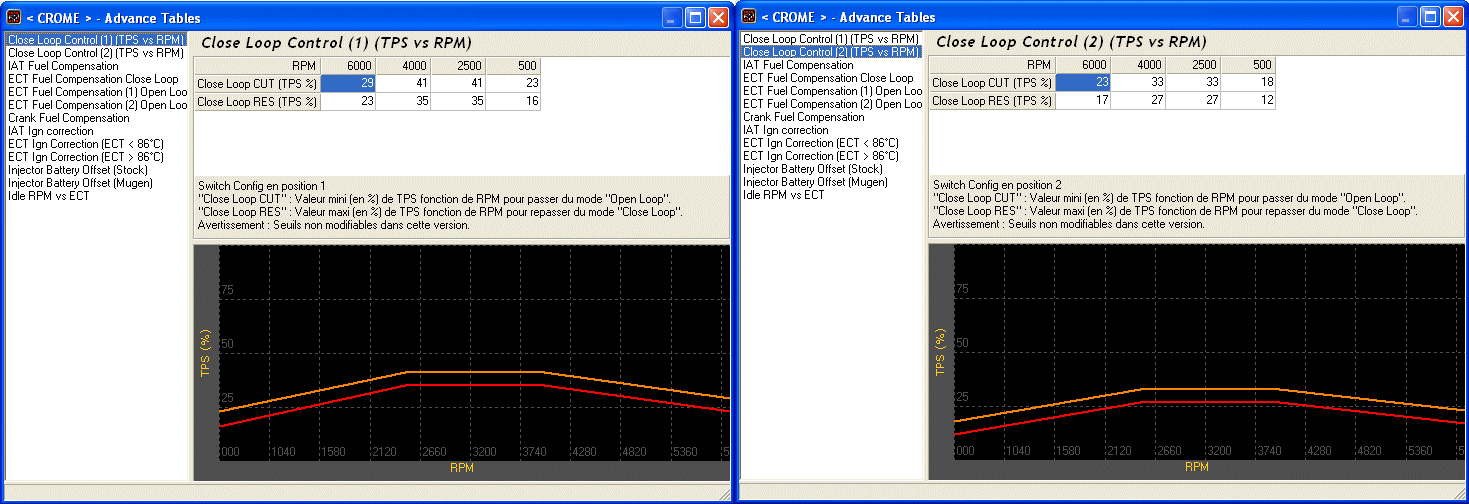
Task: Select ECT Ign Correction (ECT < 86°C) in left list
Action: tap(86, 144)
